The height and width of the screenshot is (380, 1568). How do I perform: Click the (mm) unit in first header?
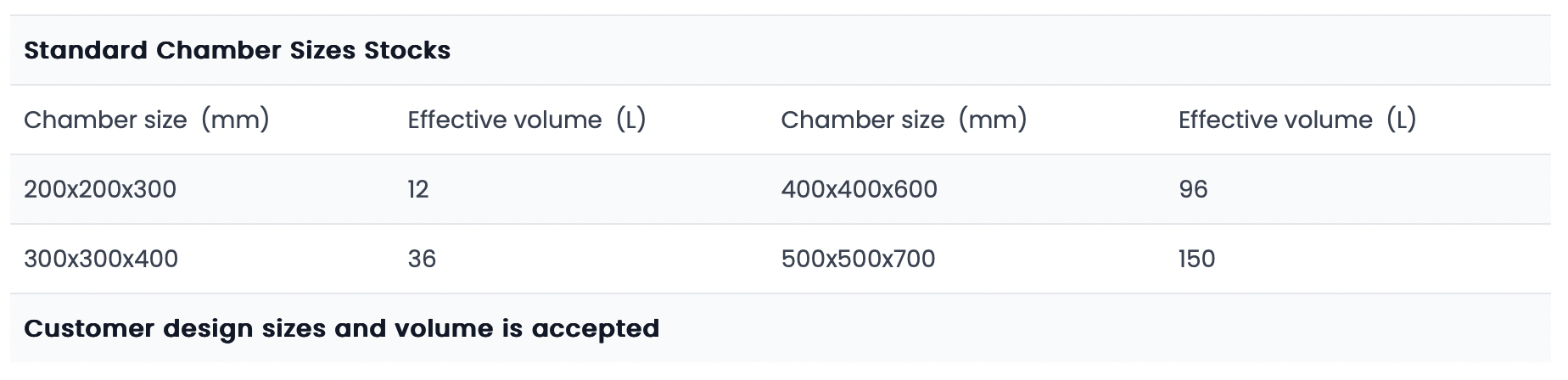pos(235,120)
